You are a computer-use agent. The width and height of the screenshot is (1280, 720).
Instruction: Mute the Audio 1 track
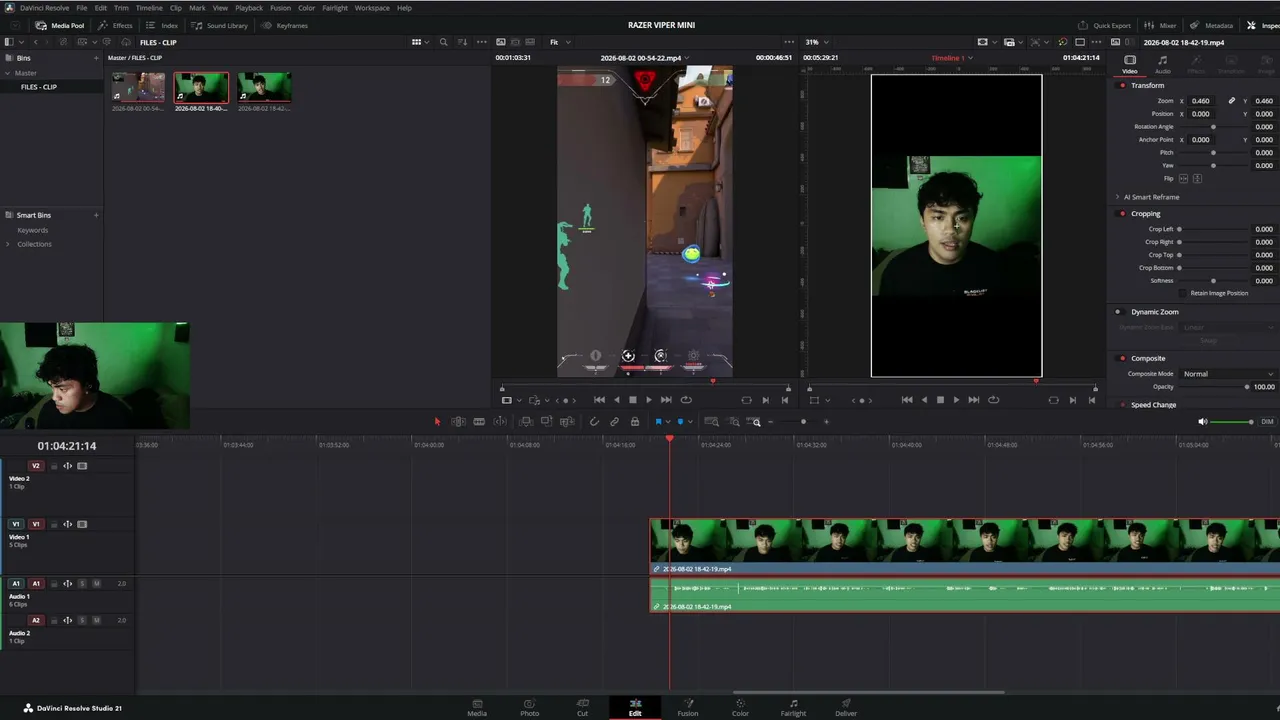96,583
